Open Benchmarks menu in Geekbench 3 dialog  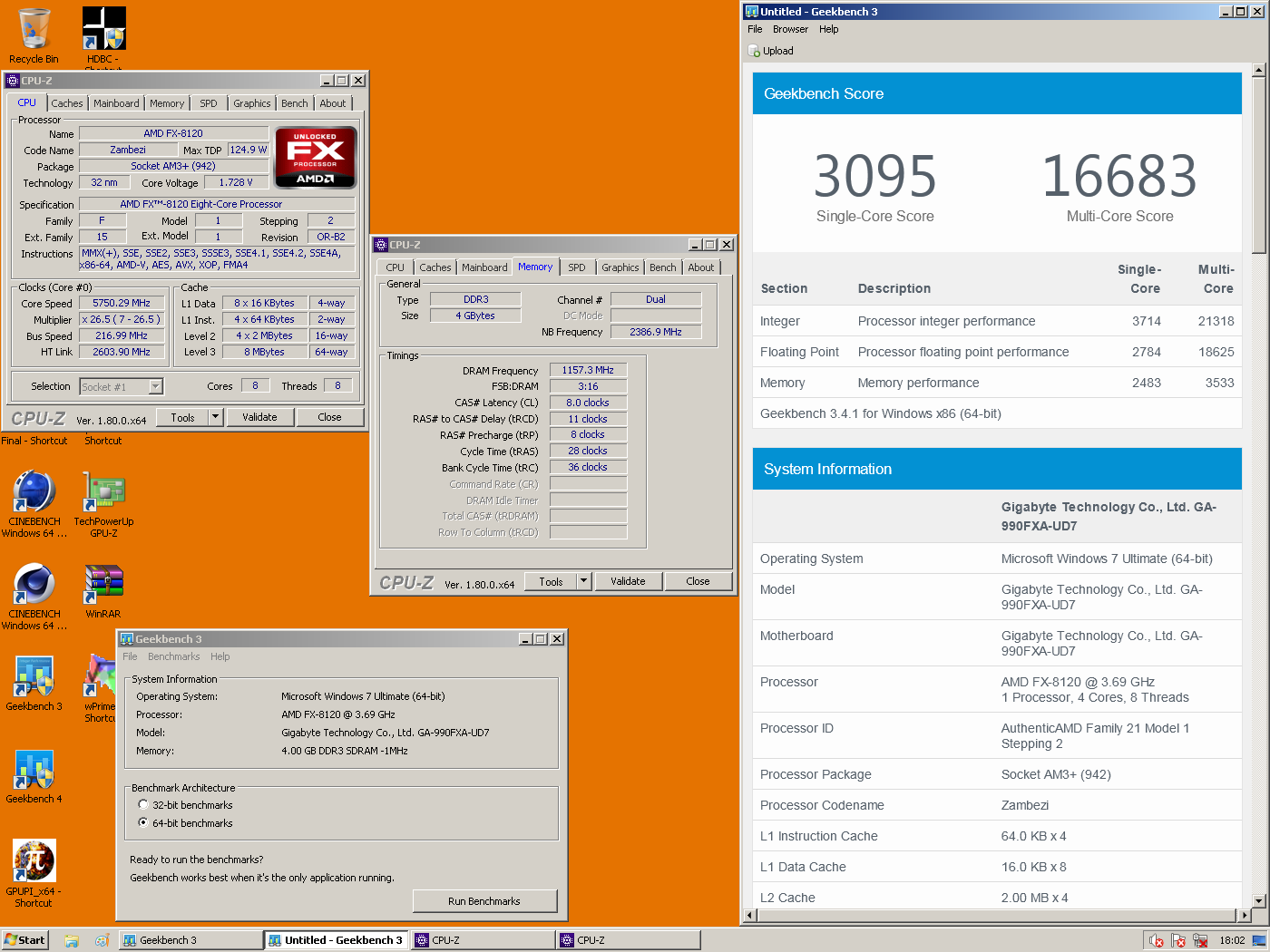tap(173, 656)
